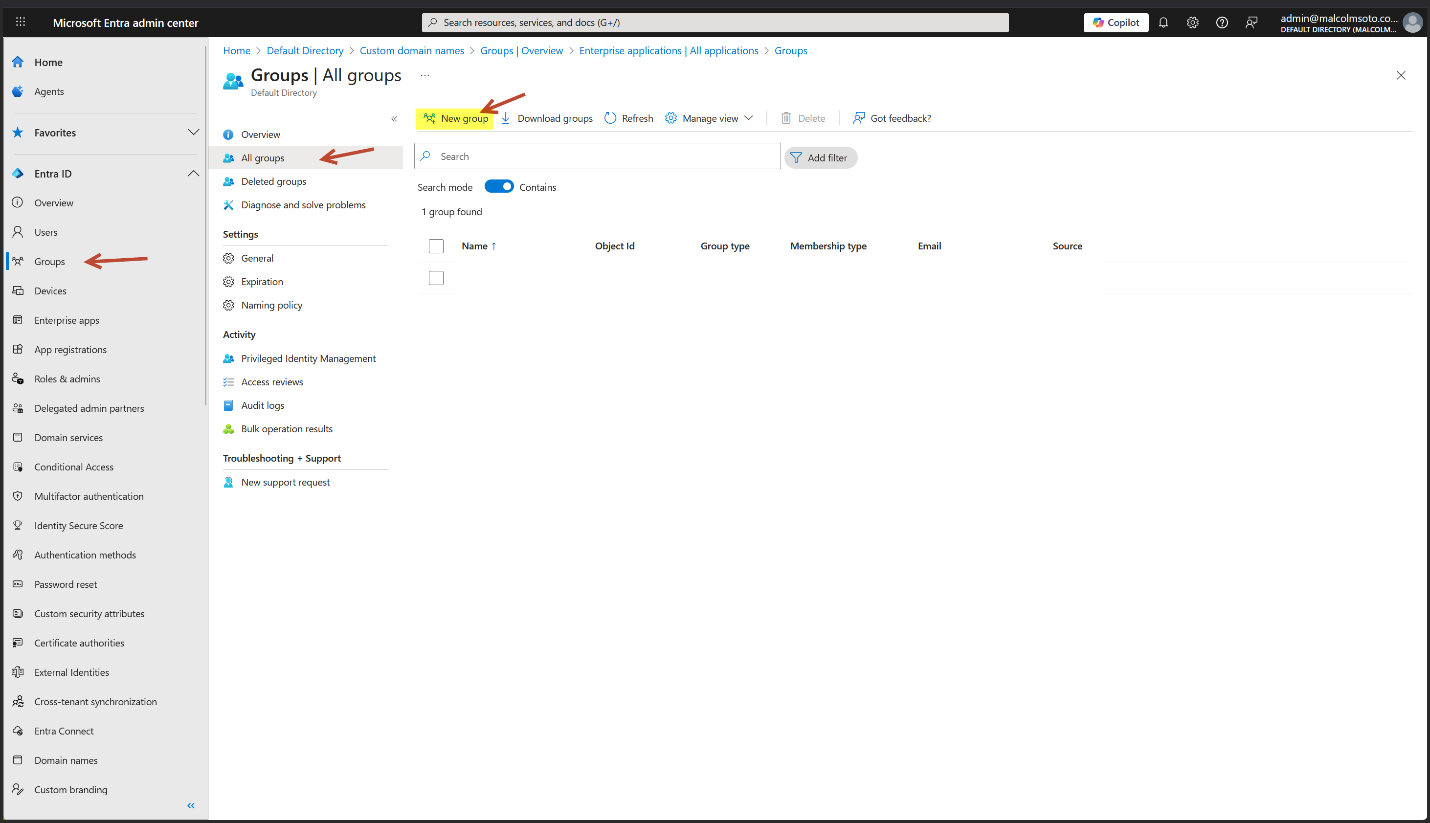
Task: Tick the checkbox for the first group row
Action: [x=436, y=278]
